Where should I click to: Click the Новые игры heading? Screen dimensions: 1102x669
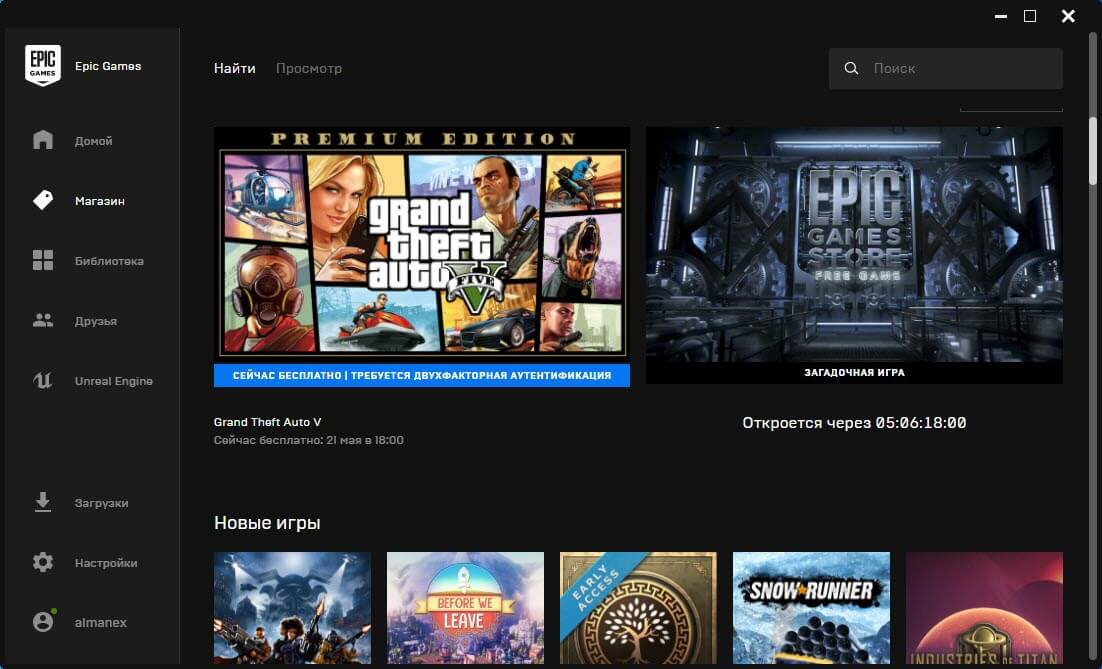click(x=267, y=523)
